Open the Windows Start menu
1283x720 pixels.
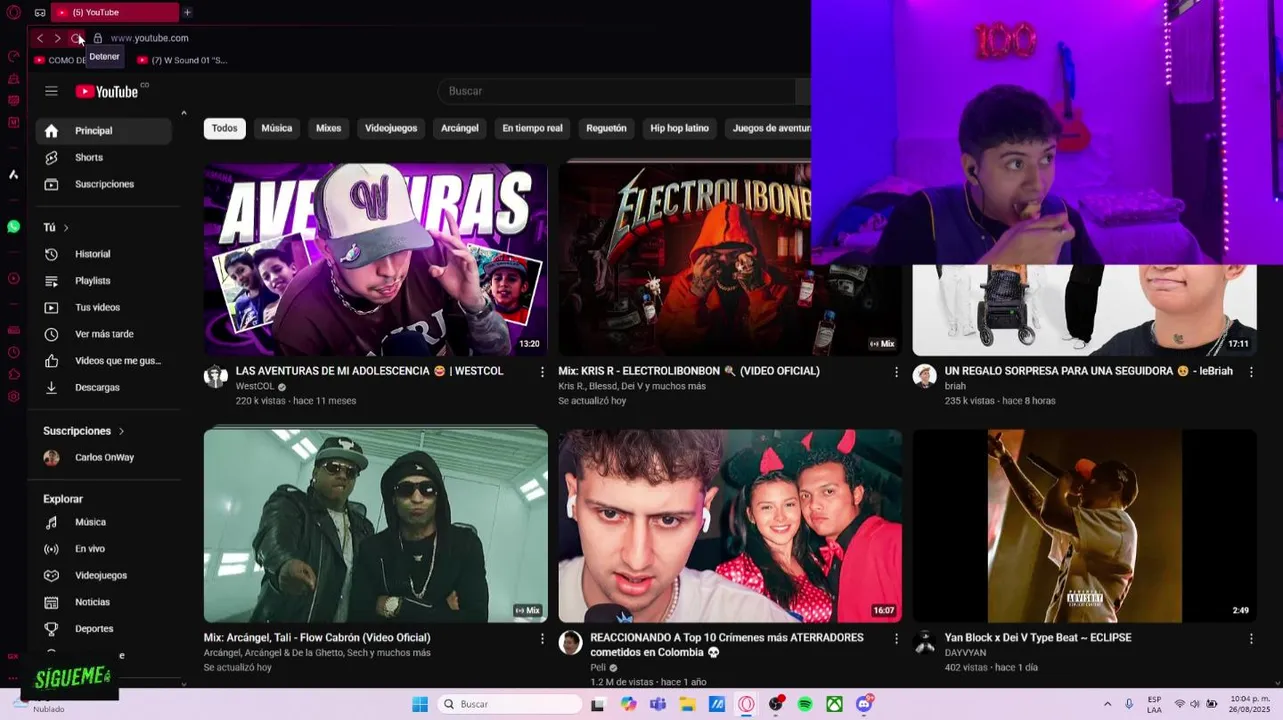coord(420,704)
